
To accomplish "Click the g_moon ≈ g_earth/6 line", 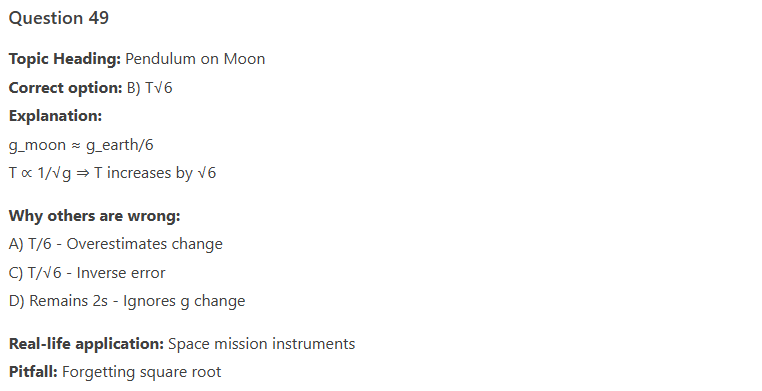I will (81, 145).
